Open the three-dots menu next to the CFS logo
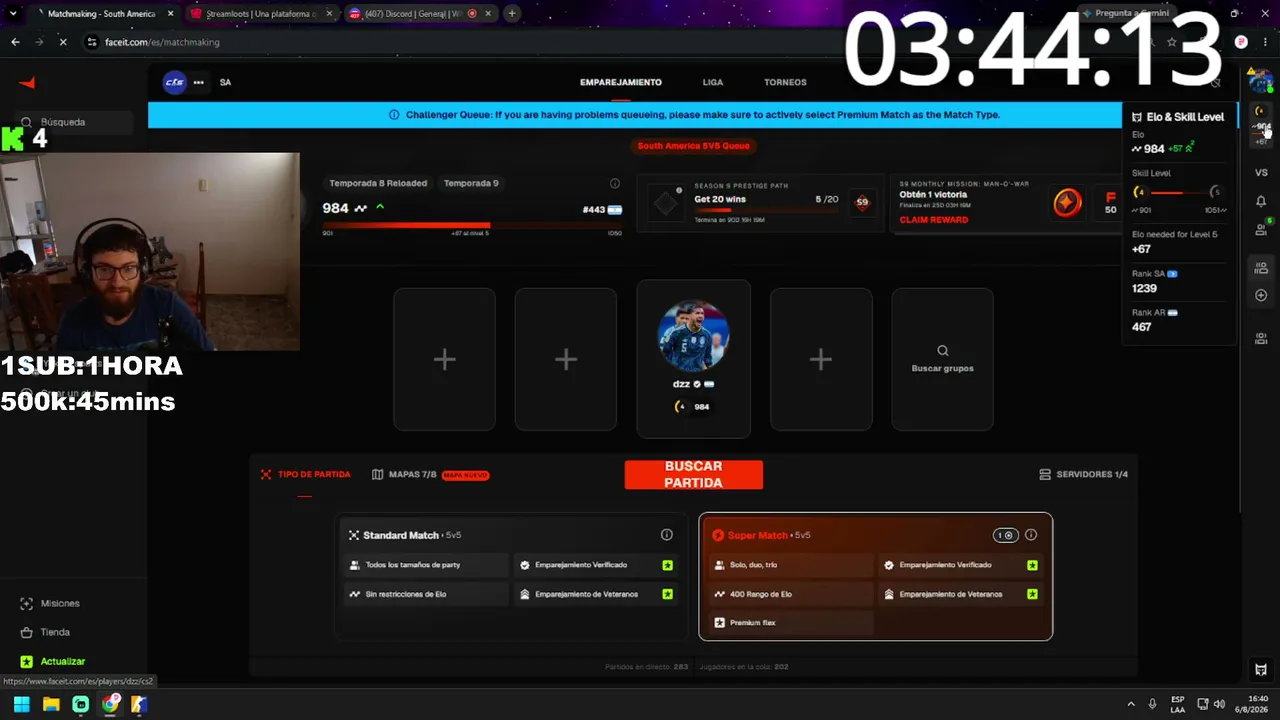 pyautogui.click(x=198, y=82)
